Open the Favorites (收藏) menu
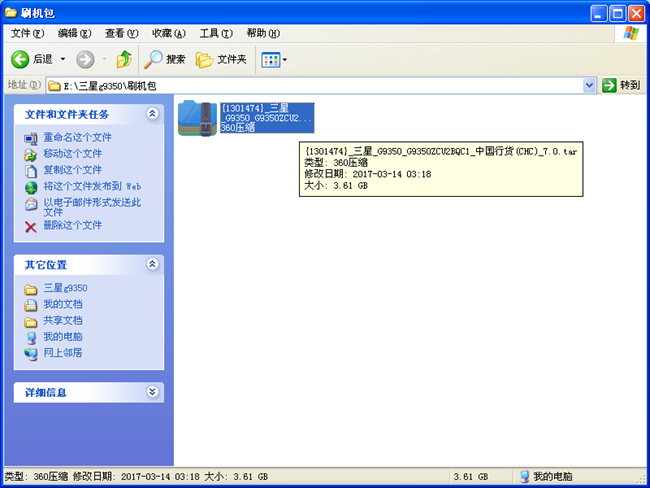650x488 pixels. (168, 33)
